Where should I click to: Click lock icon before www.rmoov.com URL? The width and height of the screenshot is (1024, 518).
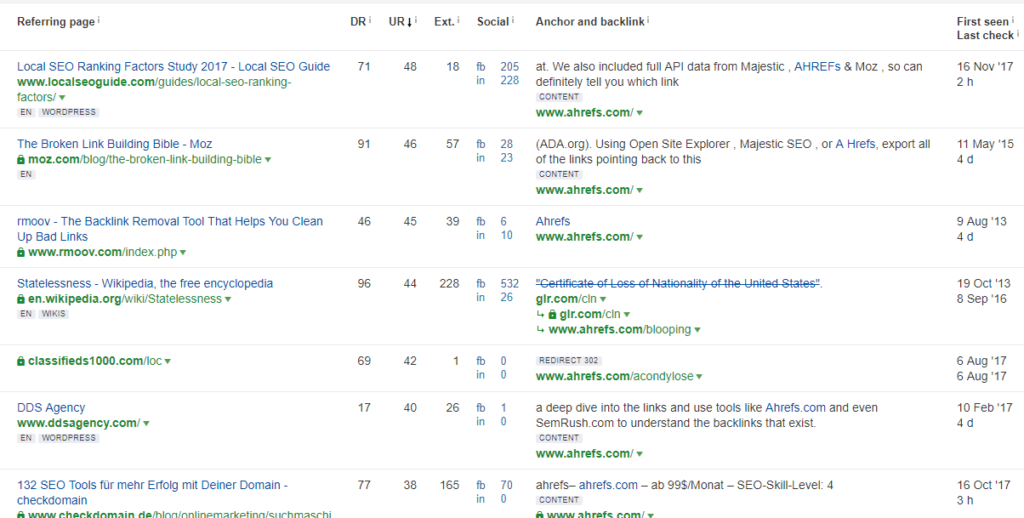[21, 253]
